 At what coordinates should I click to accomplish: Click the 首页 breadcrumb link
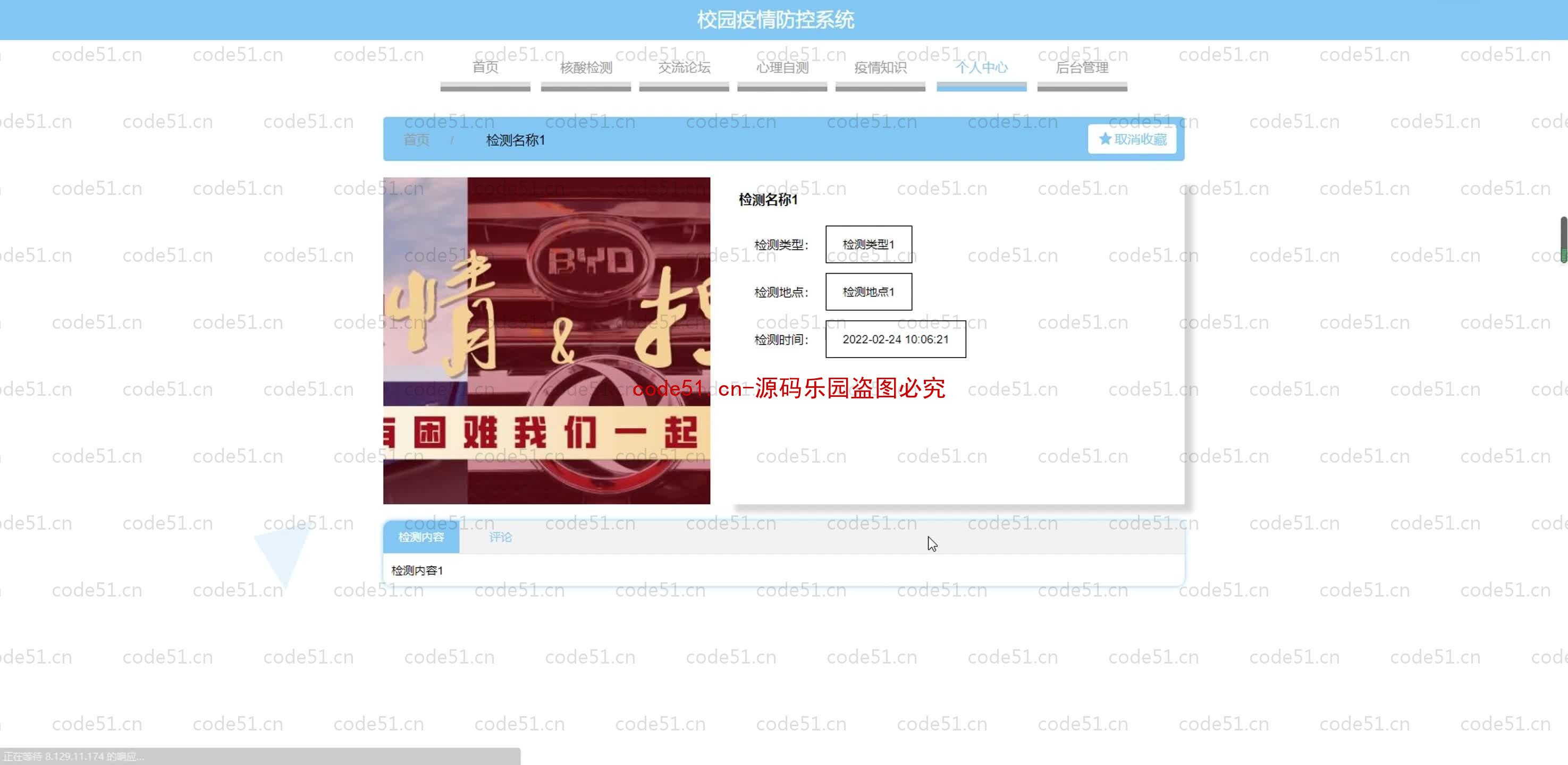point(416,140)
